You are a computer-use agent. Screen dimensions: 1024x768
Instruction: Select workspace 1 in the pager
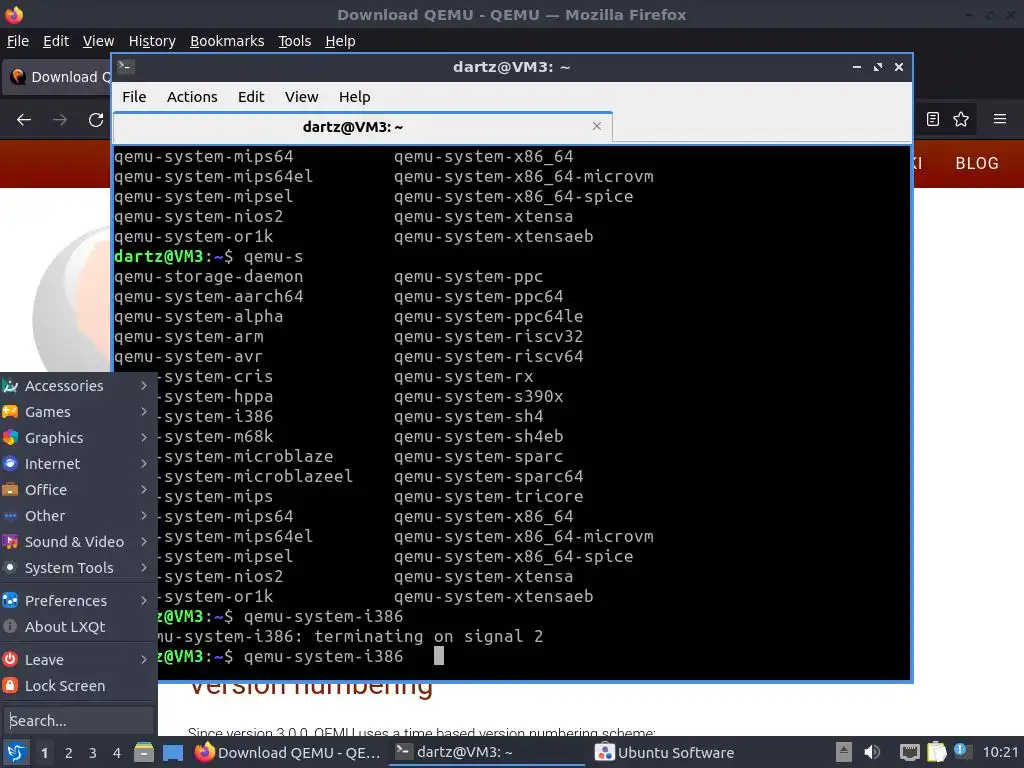tap(44, 753)
